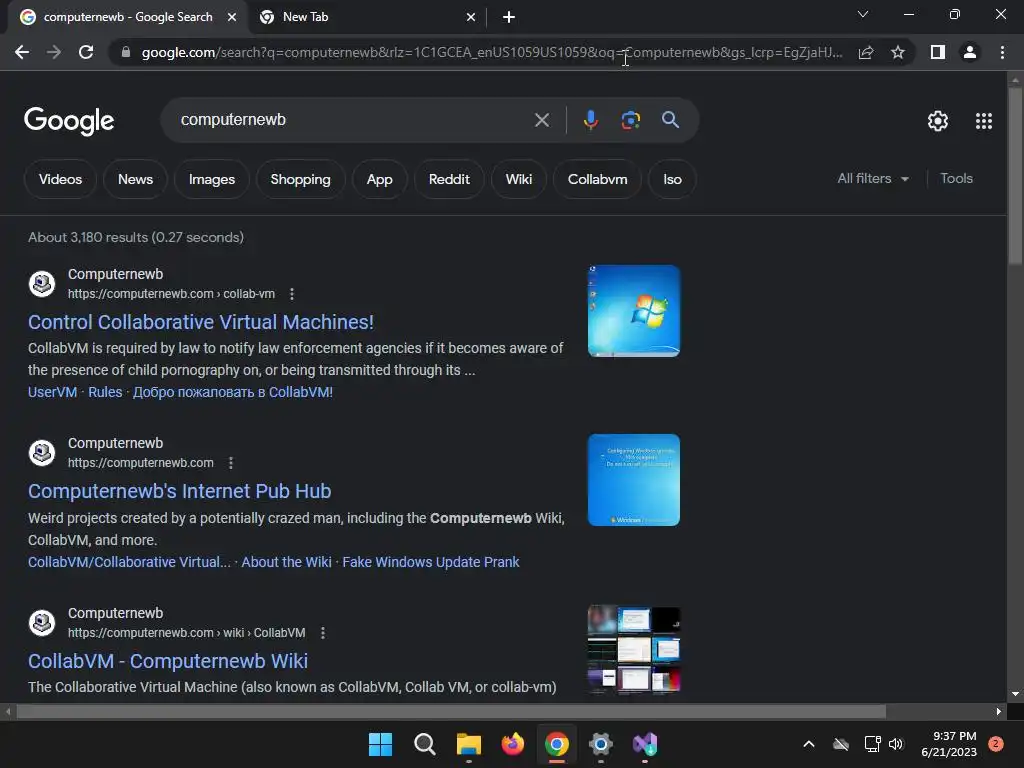Open Control Collaborative Virtual Machines! result
1024x768 pixels.
200,322
